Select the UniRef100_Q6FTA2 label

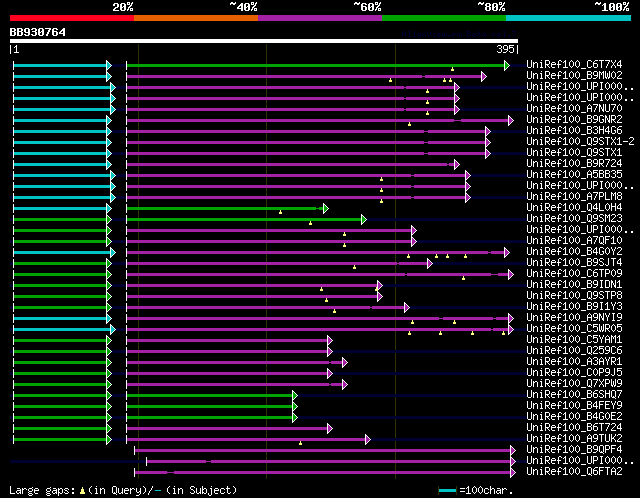pos(574,472)
